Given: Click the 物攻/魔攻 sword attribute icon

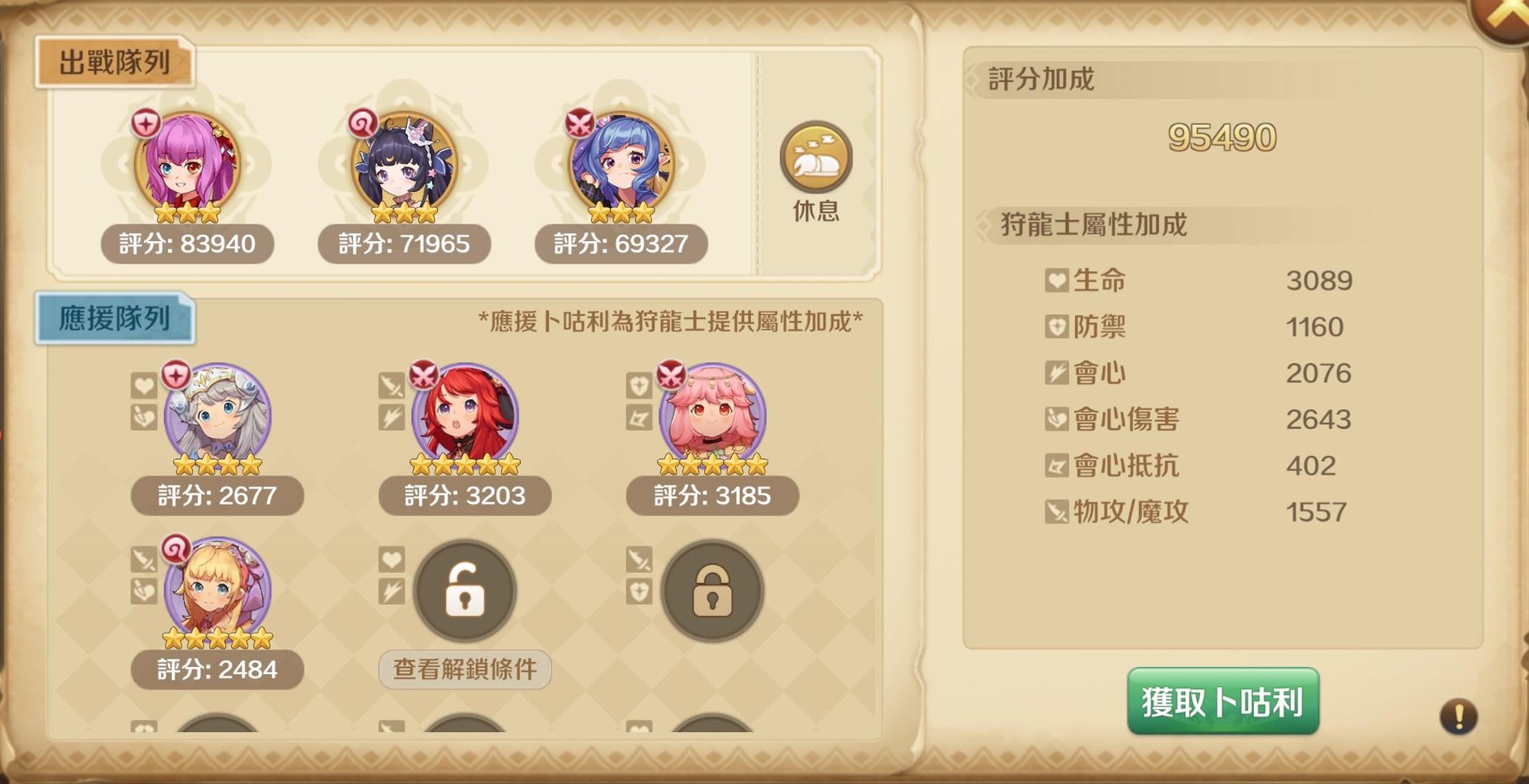Looking at the screenshot, I should 1057,512.
